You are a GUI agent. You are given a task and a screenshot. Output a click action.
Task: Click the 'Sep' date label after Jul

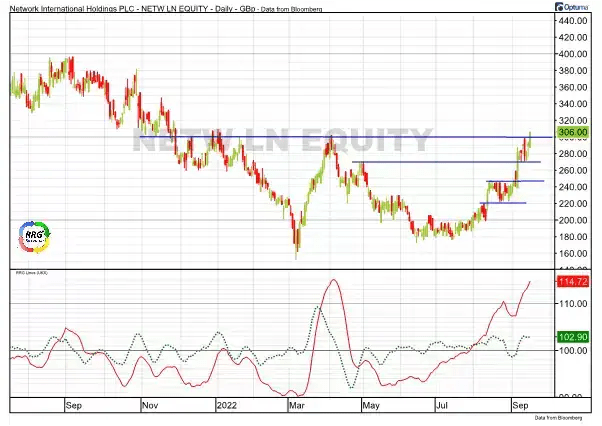(x=520, y=406)
